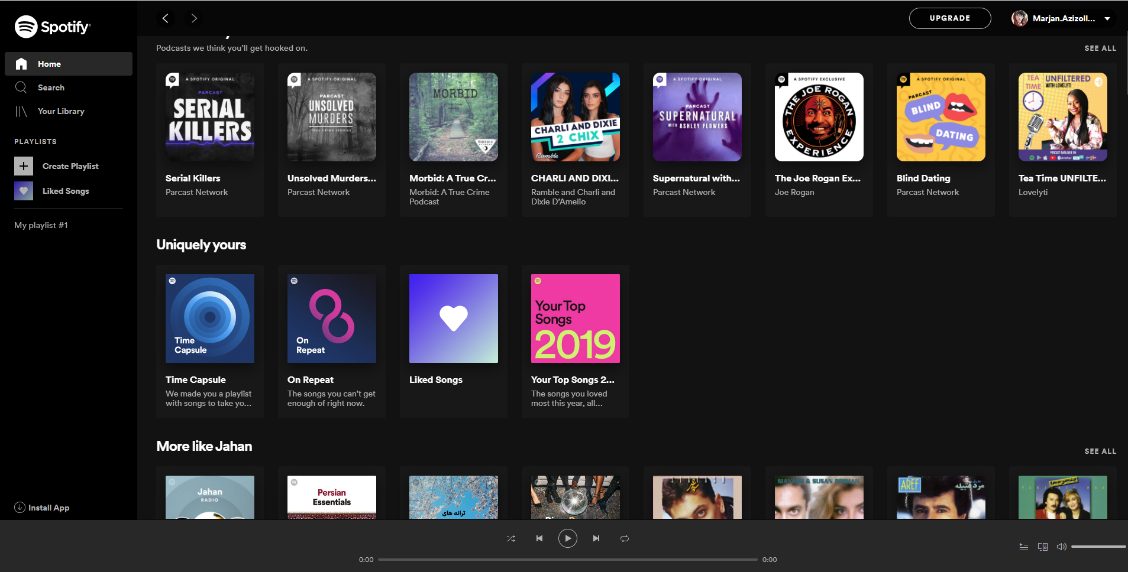Go back with the left arrow
1128x572 pixels.
165,18
